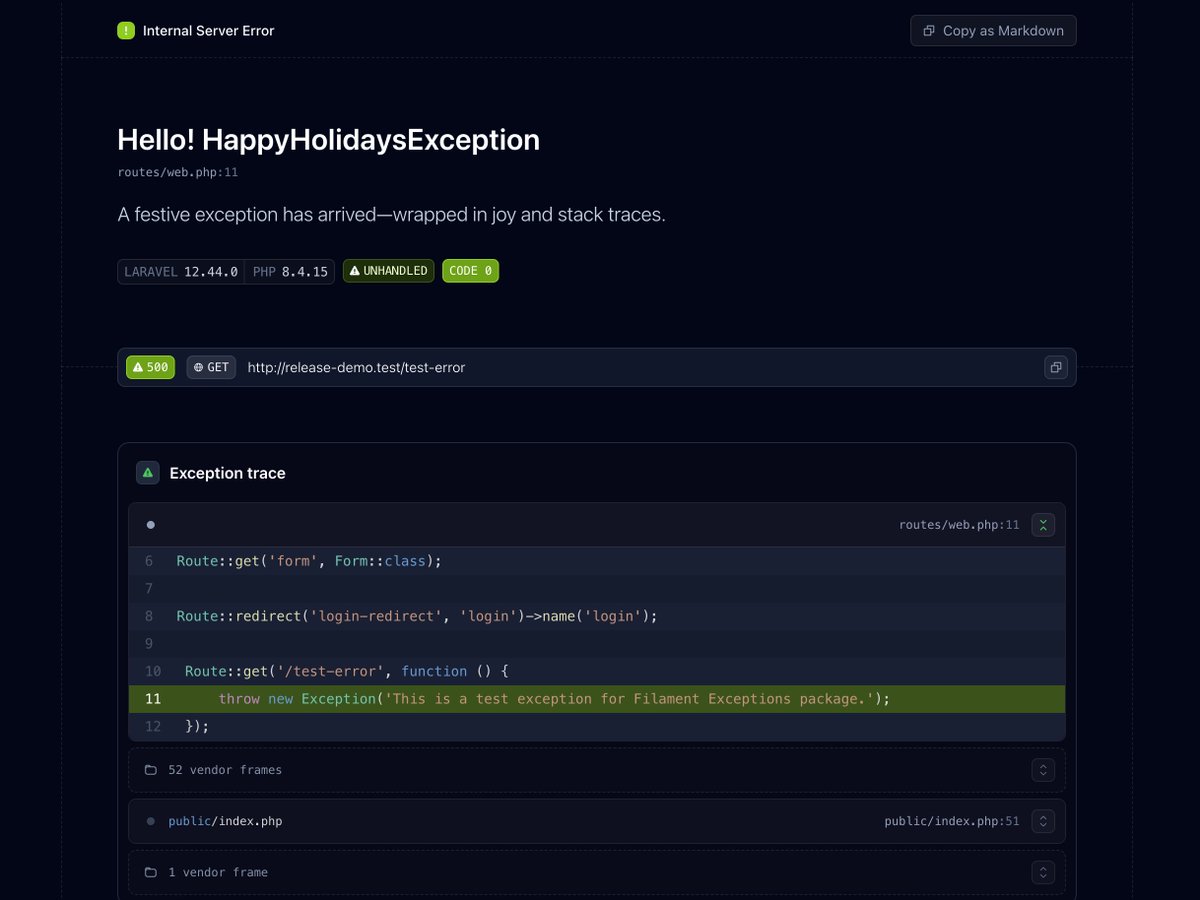
Task: Click the Internal Server Error title text
Action: pos(208,31)
